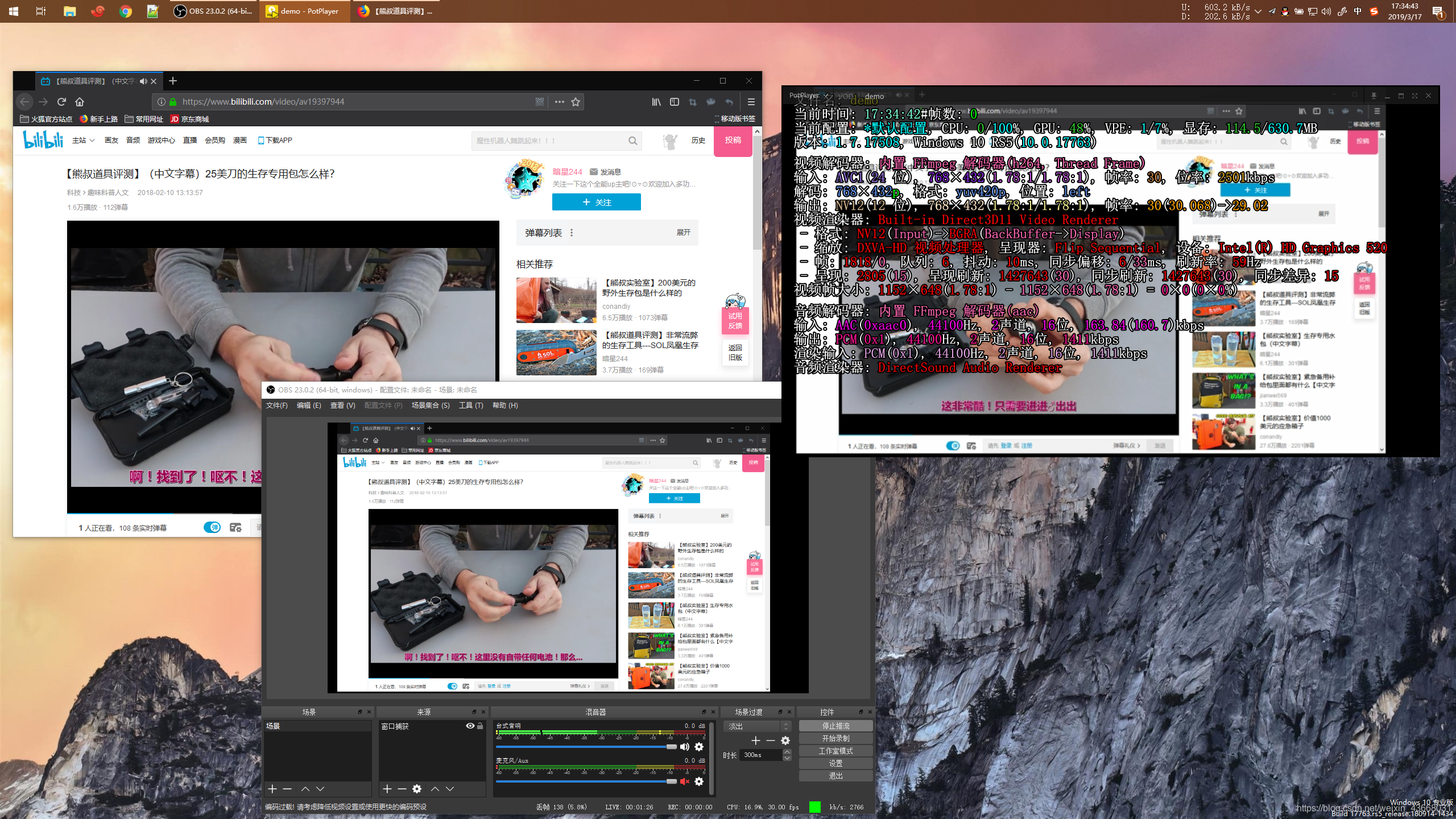Image resolution: width=1456 pixels, height=819 pixels.
Task: Open source properties gear in OBS sources
Action: (x=417, y=789)
